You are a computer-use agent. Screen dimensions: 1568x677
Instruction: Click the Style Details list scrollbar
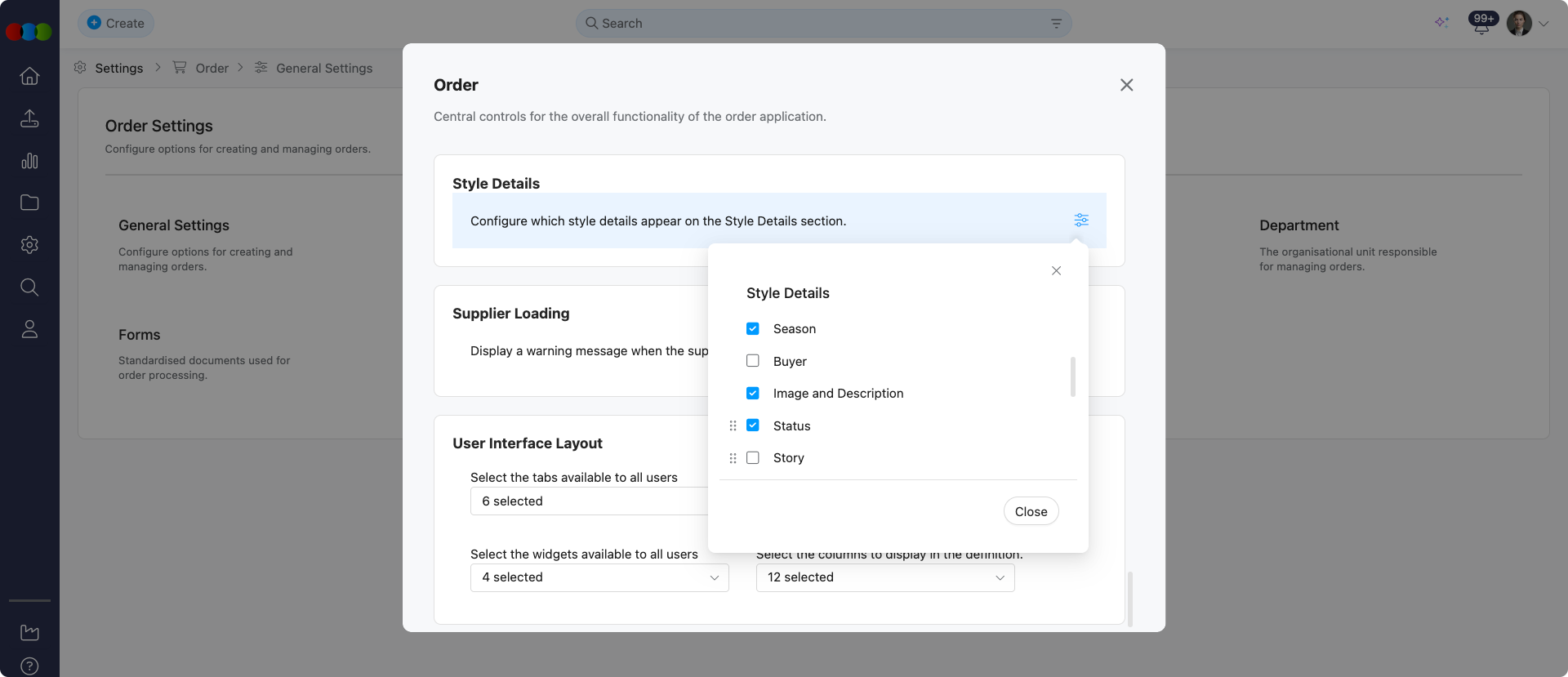pos(1072,376)
